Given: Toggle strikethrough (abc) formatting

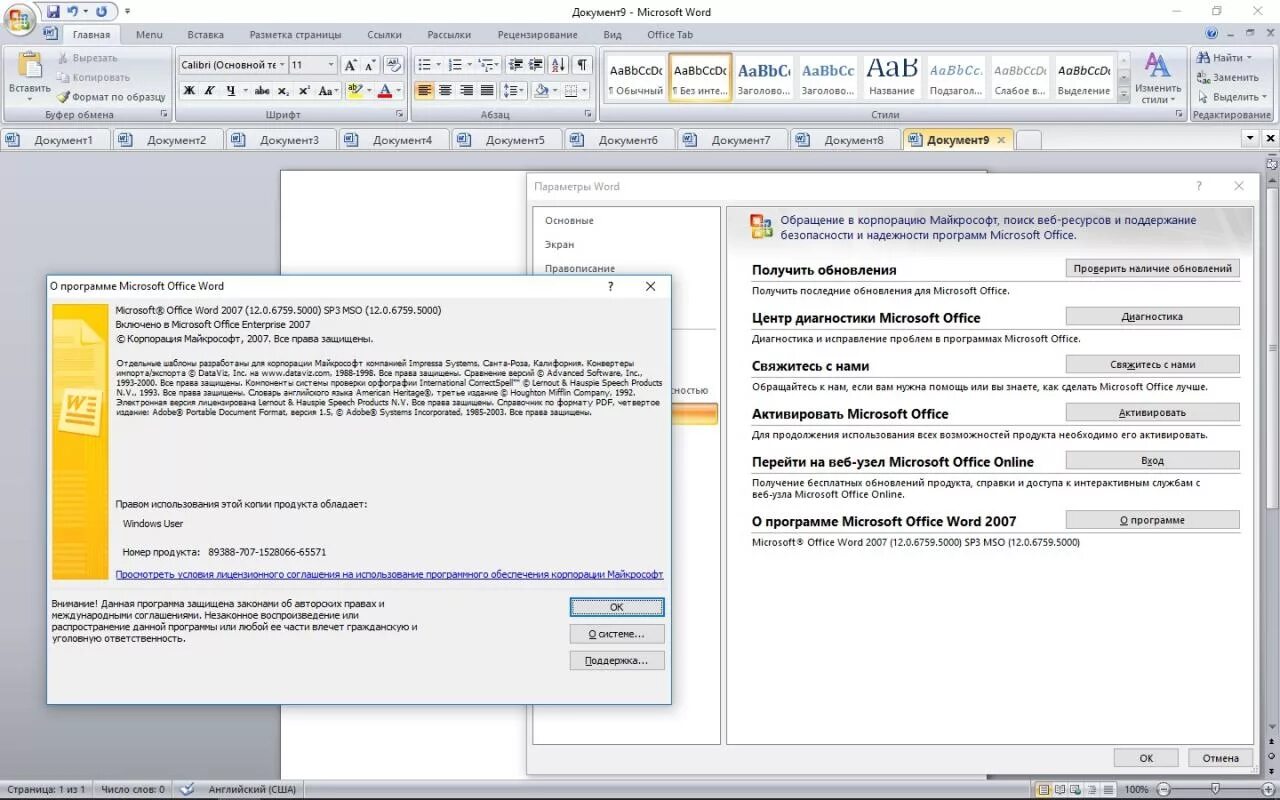Looking at the screenshot, I should pyautogui.click(x=262, y=90).
